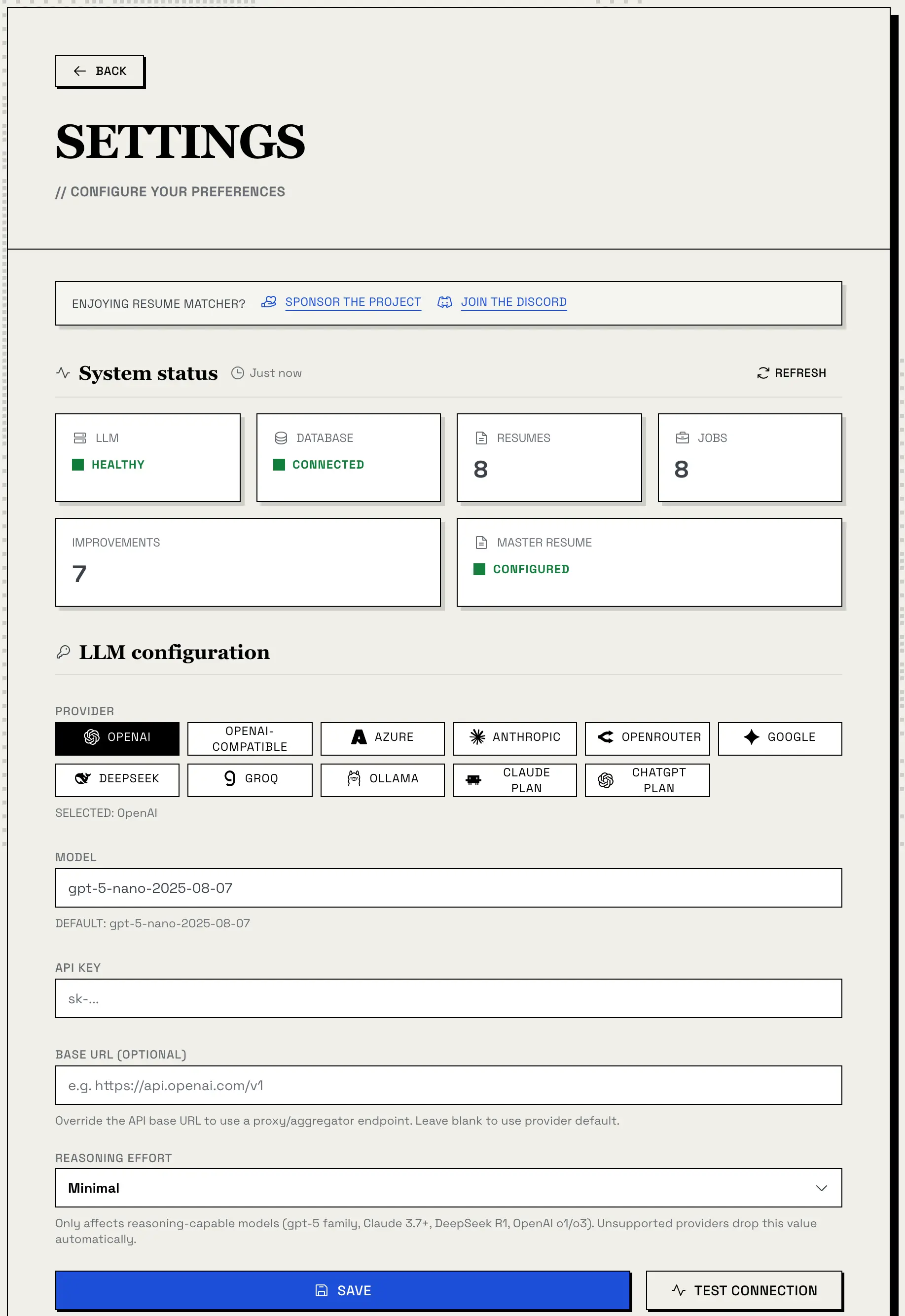Select the OpenAI-Compatible provider
Viewport: 905px width, 1316px height.
pos(250,739)
